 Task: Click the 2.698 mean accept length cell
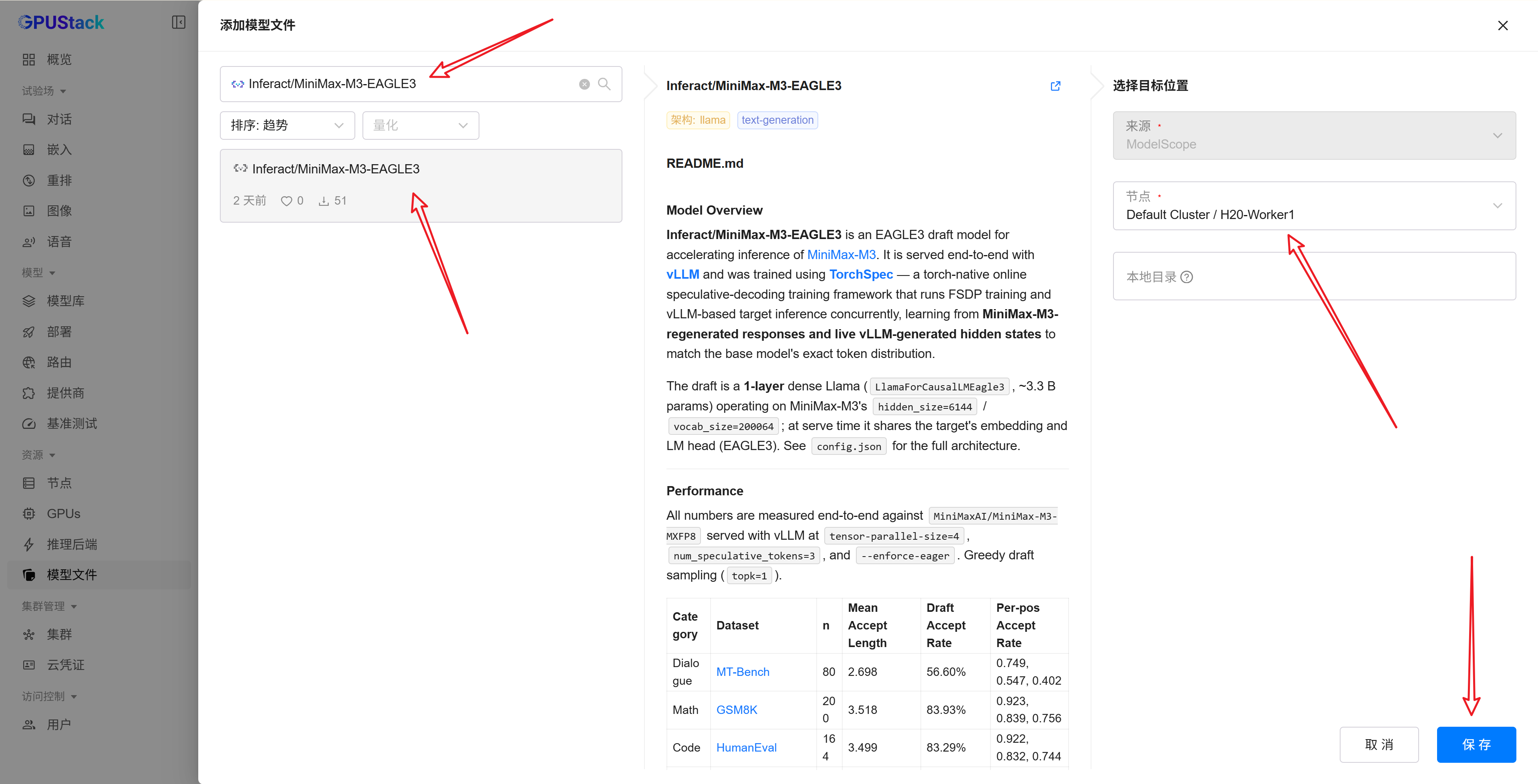(x=881, y=672)
